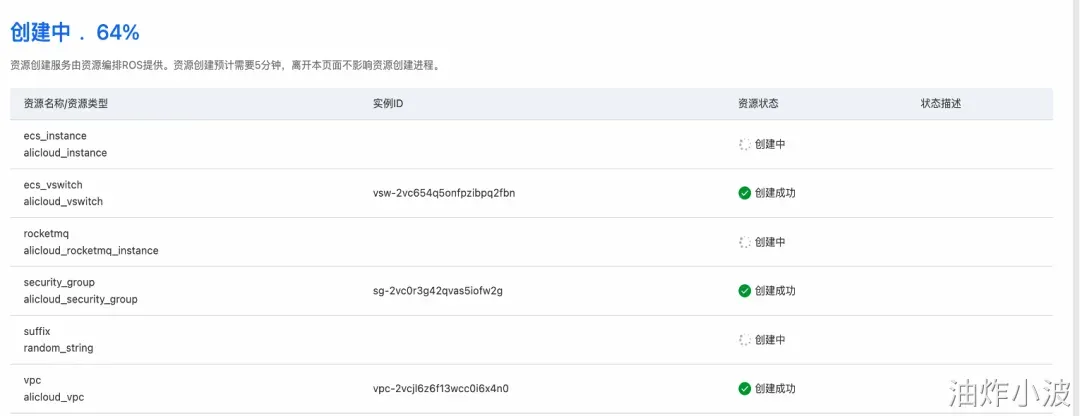
Task: Click green success checkmark for vpc
Action: pyautogui.click(x=745, y=388)
